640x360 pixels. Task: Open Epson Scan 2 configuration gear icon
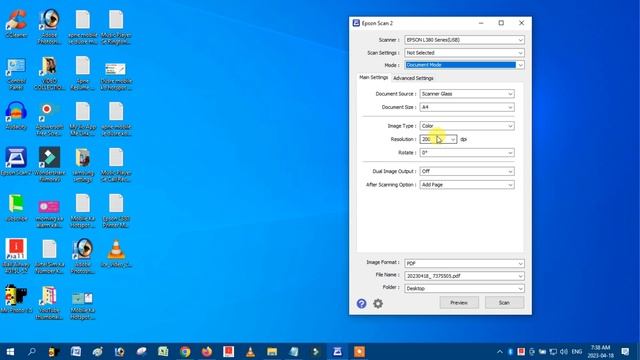[378, 303]
